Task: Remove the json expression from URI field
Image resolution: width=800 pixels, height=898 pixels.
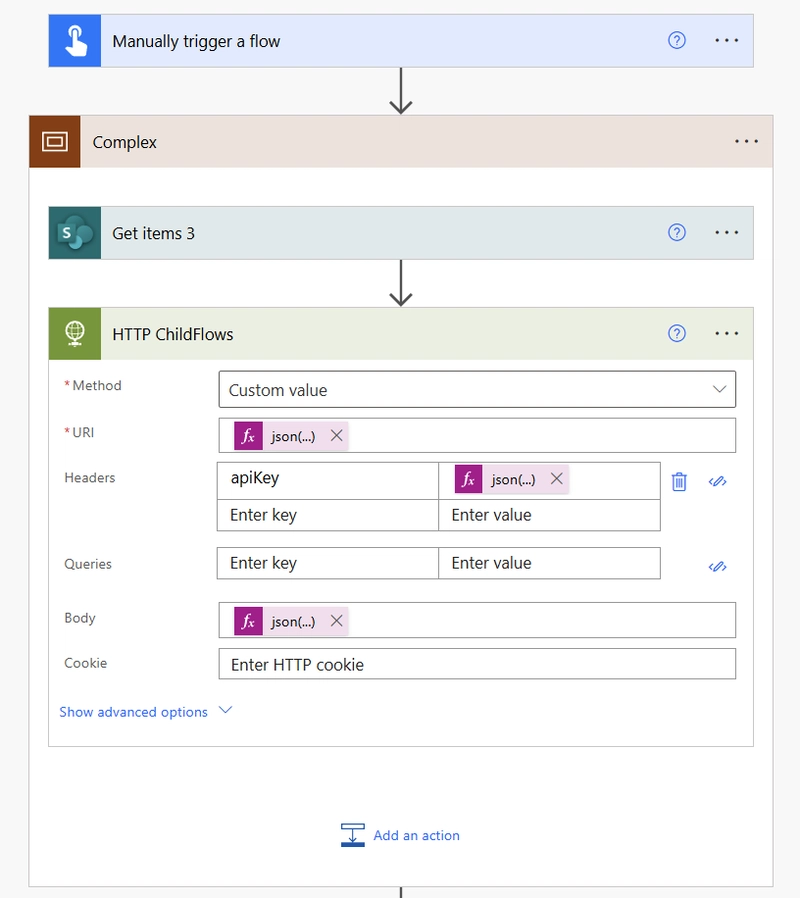Action: click(337, 436)
